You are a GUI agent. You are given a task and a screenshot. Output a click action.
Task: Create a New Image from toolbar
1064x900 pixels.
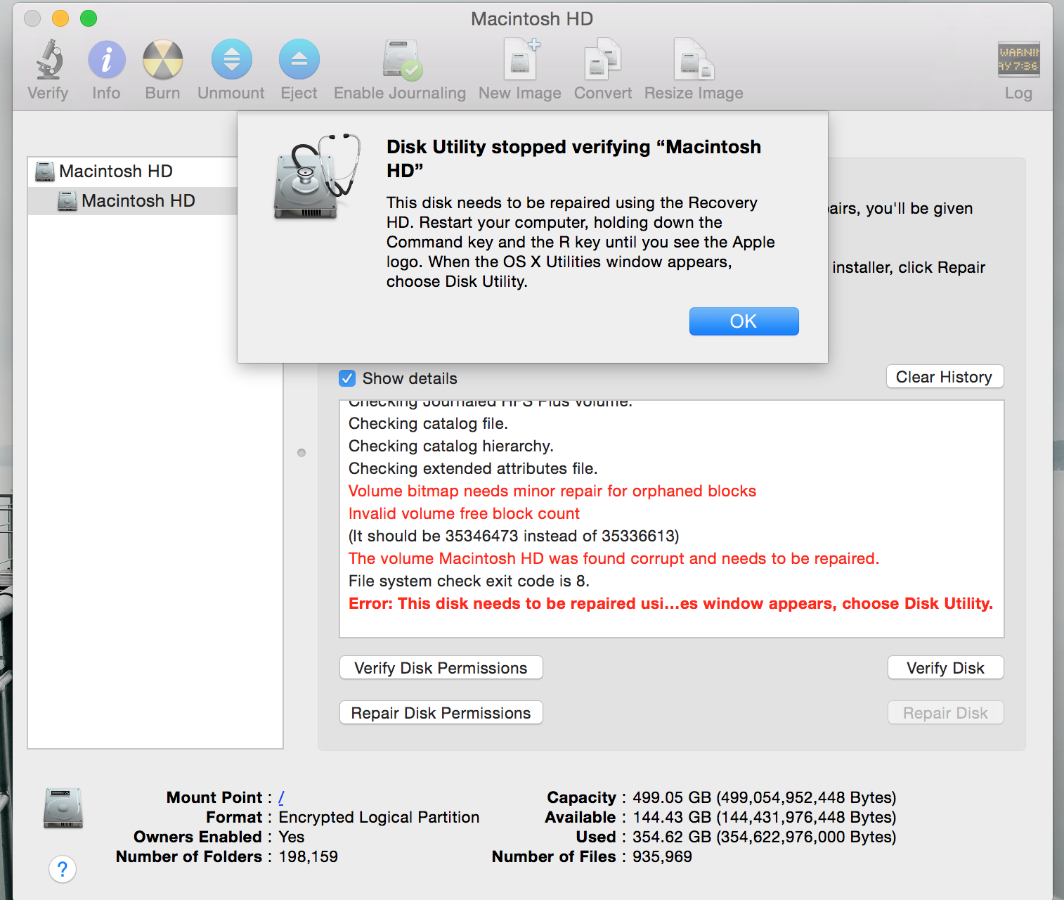click(520, 60)
